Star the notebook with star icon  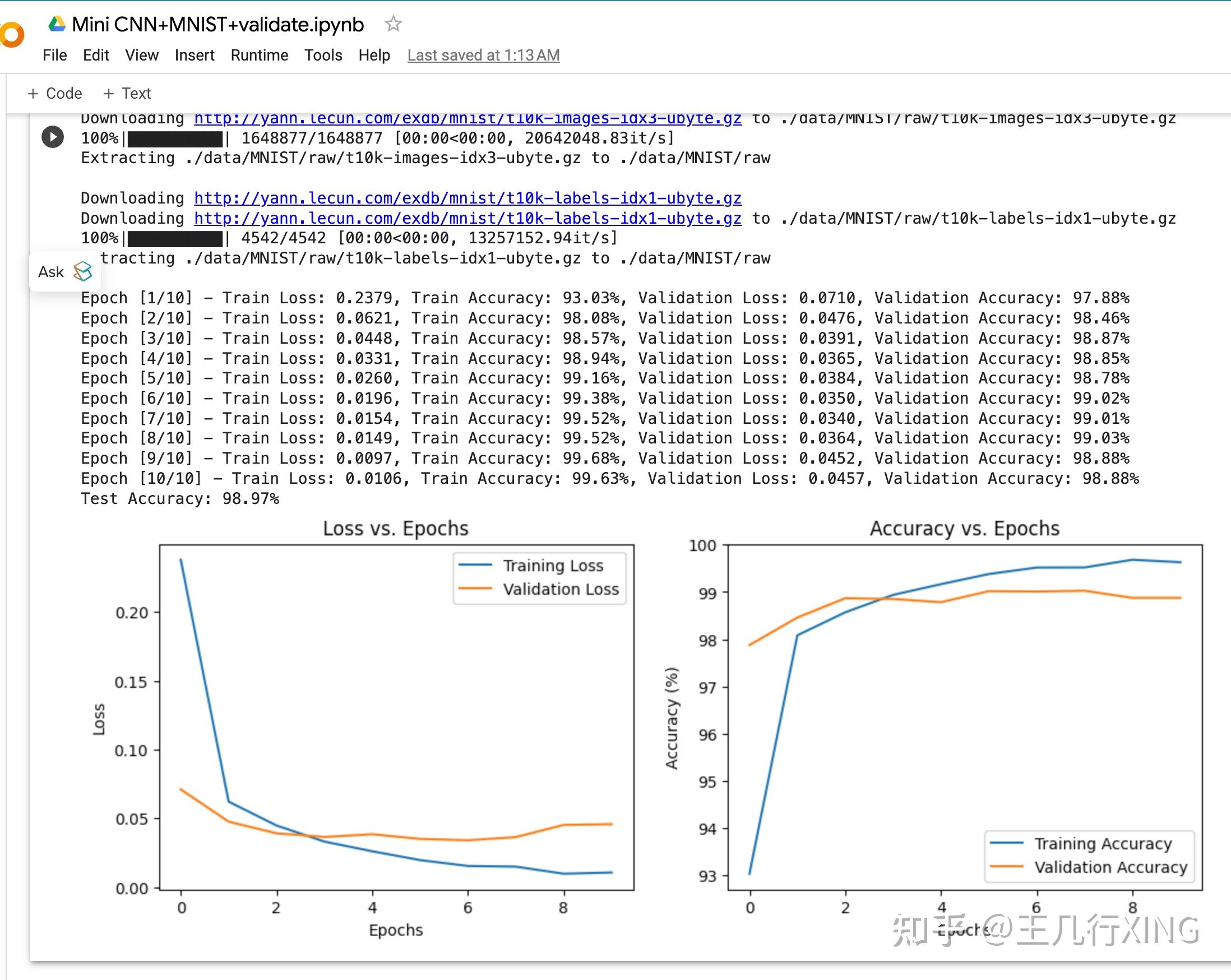(x=393, y=24)
